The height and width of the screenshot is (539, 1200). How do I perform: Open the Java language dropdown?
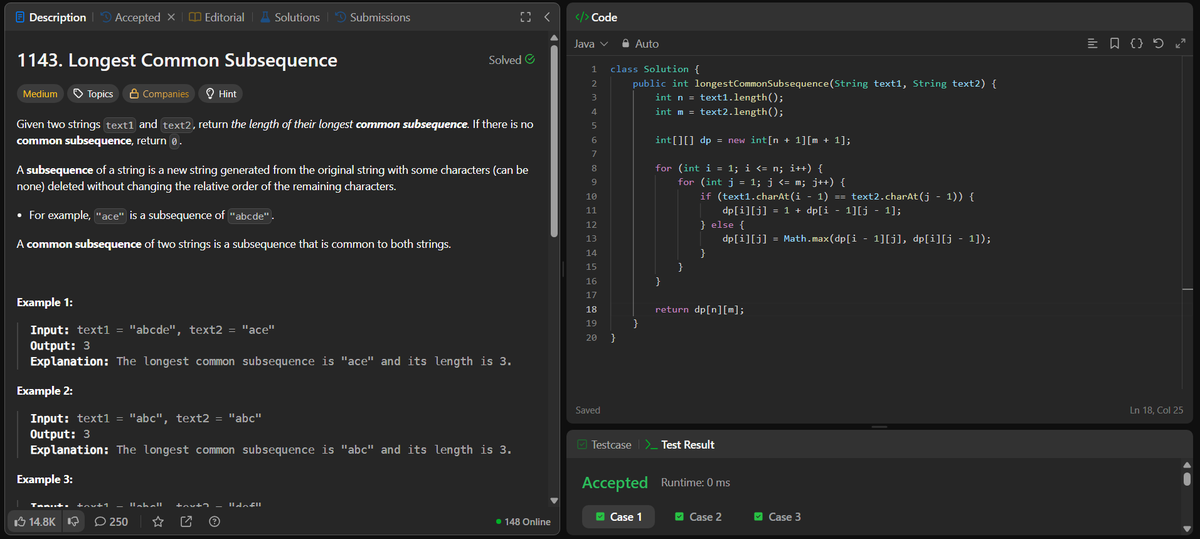coord(591,44)
